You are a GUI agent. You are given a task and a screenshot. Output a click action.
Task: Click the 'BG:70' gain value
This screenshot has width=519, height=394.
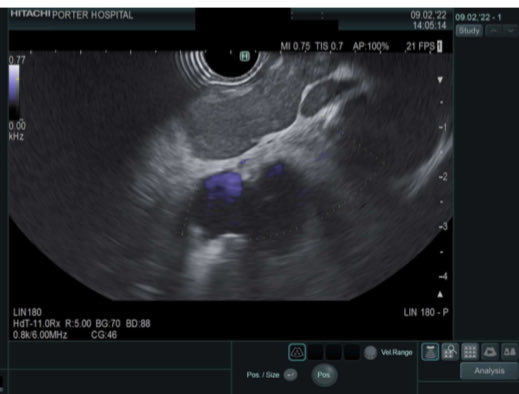[x=108, y=324]
